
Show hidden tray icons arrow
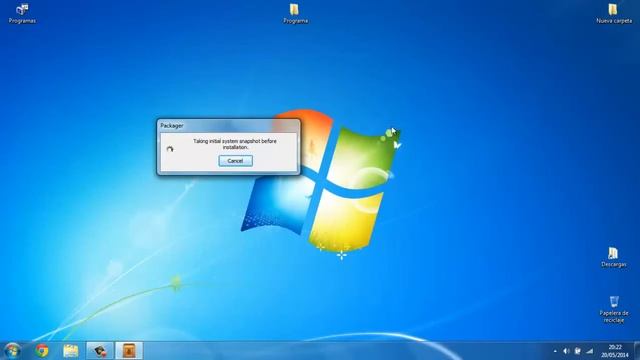click(x=555, y=351)
